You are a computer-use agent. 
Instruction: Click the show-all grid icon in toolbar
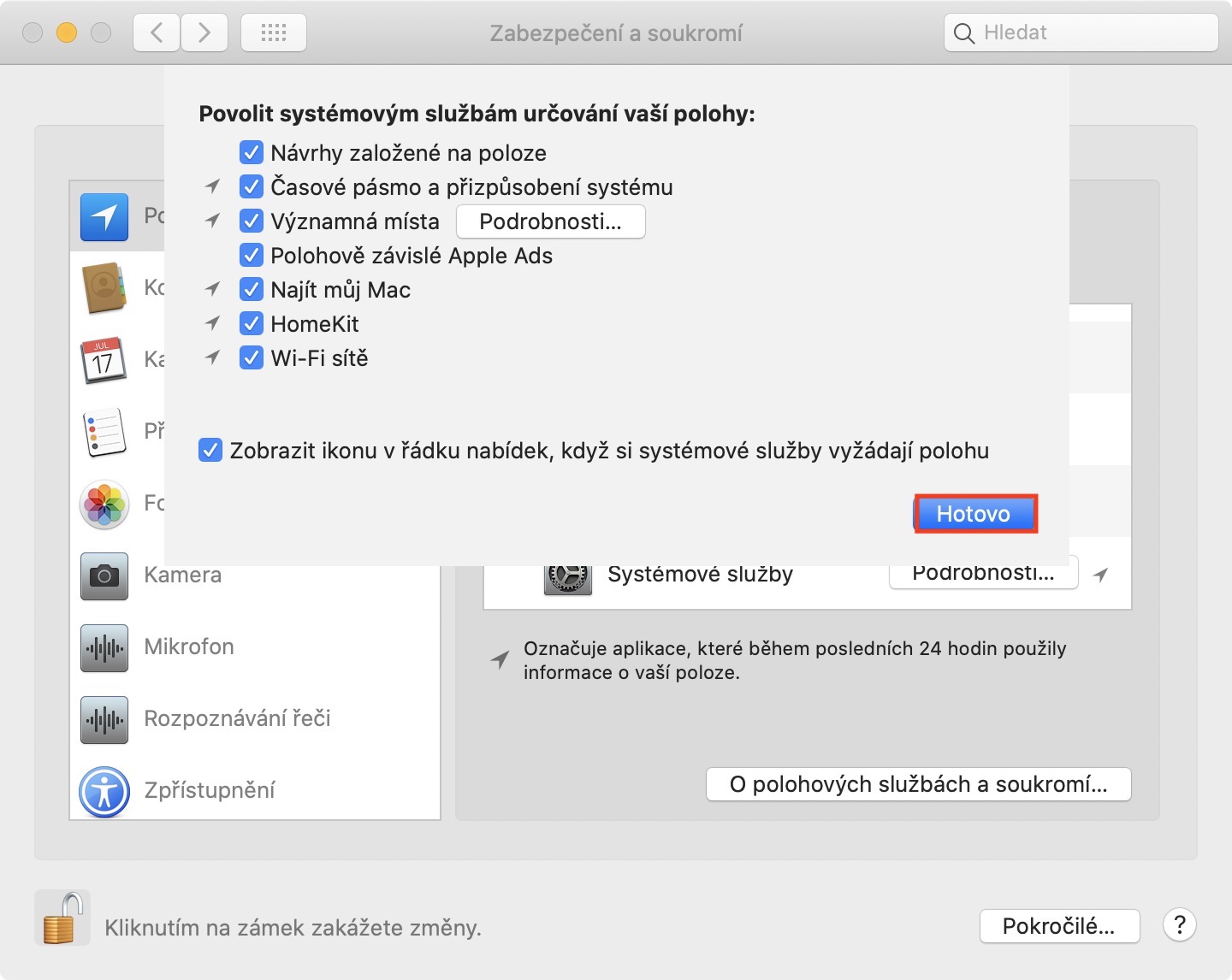point(274,33)
